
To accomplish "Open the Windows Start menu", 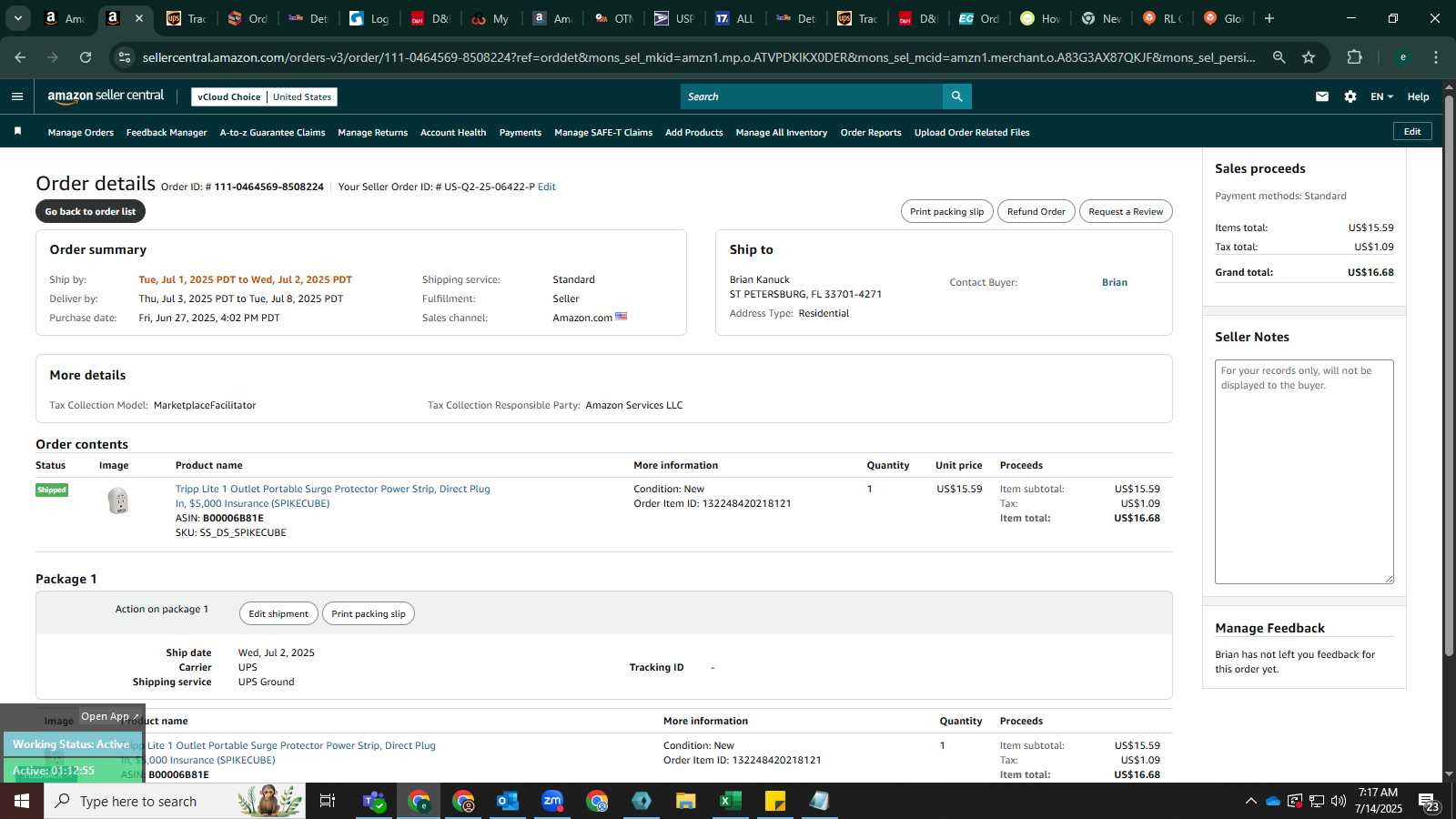I will pos(22,801).
